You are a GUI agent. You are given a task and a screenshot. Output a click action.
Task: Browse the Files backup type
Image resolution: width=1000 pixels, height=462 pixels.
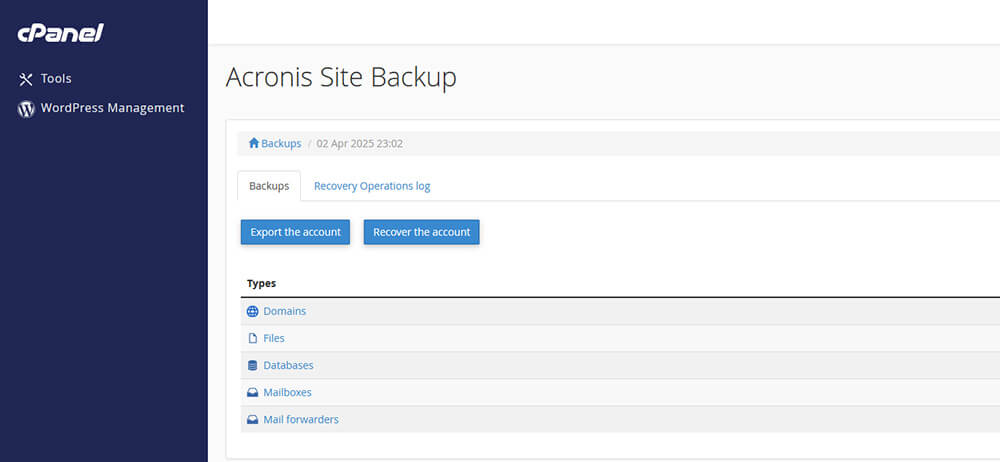point(274,338)
